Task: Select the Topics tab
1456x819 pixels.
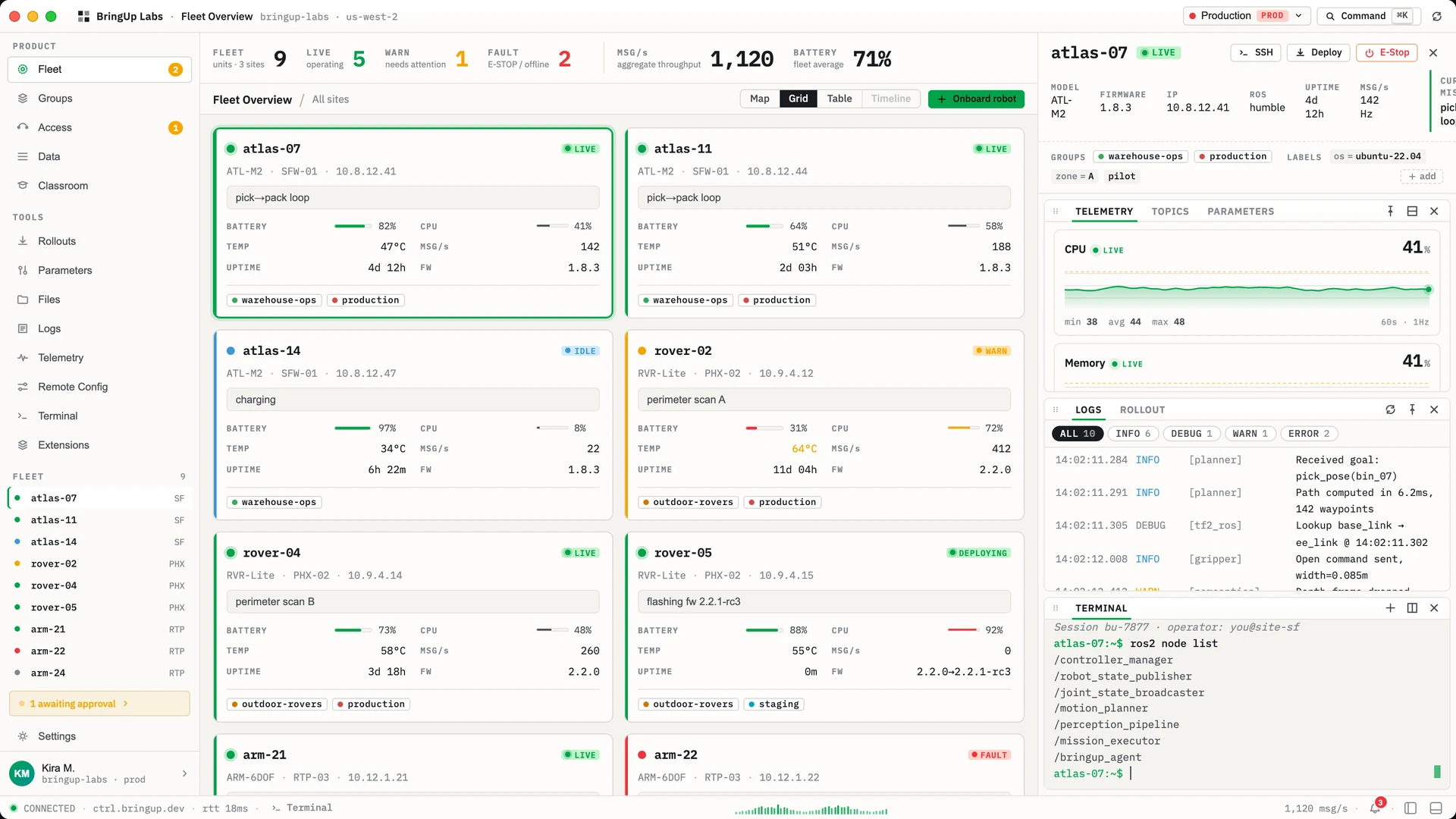Action: 1169,212
